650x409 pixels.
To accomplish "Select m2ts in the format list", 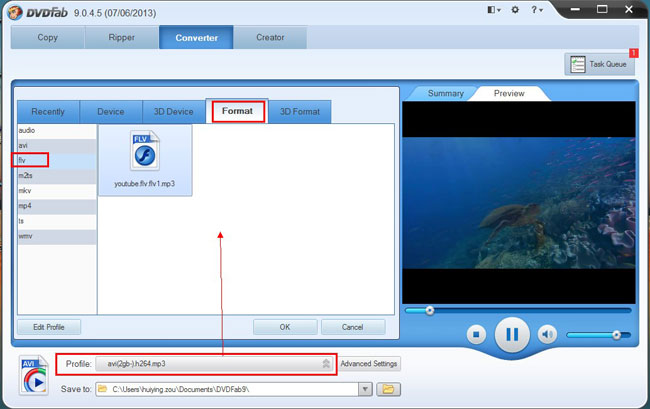I will pyautogui.click(x=57, y=176).
